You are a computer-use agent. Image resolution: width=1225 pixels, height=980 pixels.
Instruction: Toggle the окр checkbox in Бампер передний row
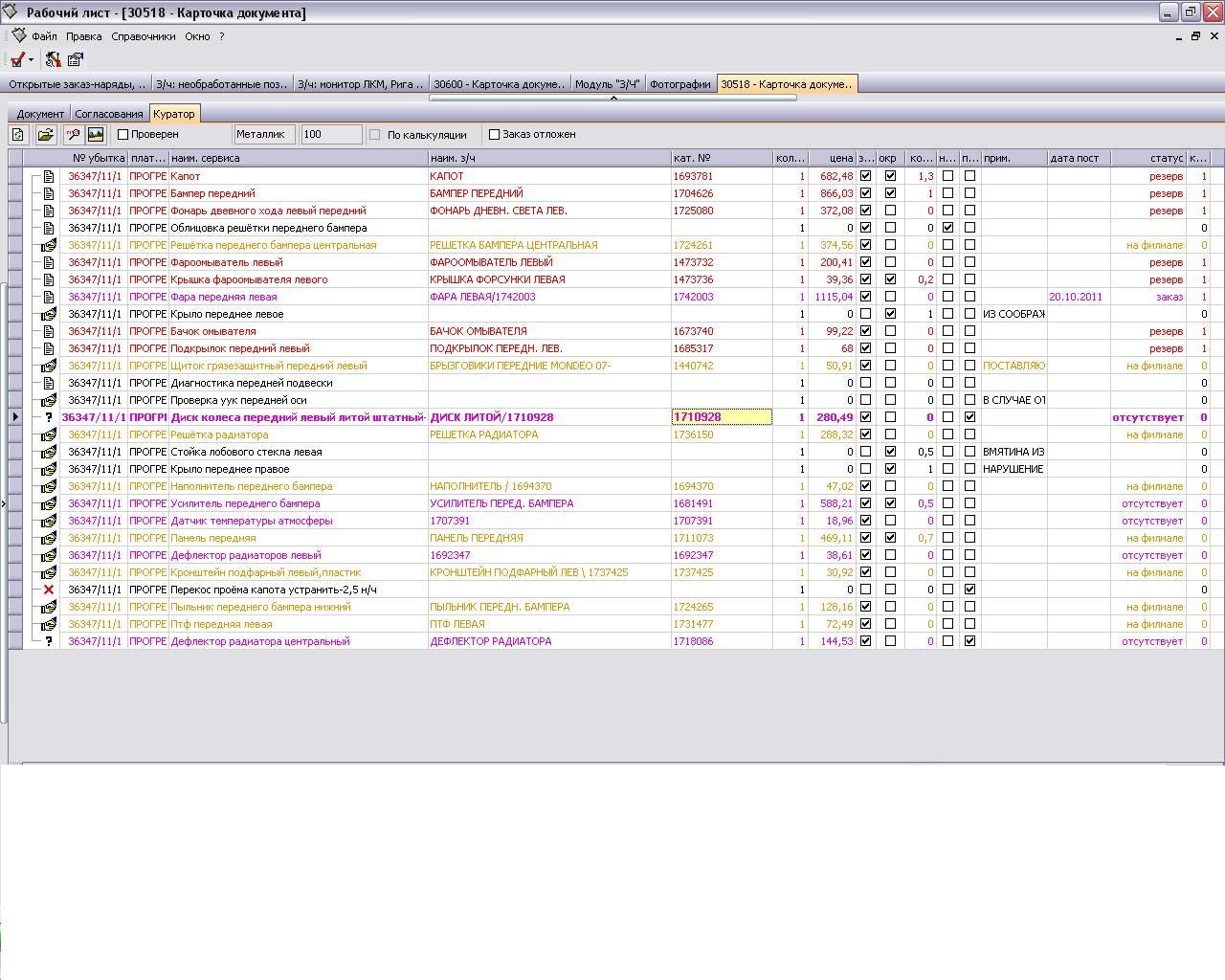coord(890,193)
